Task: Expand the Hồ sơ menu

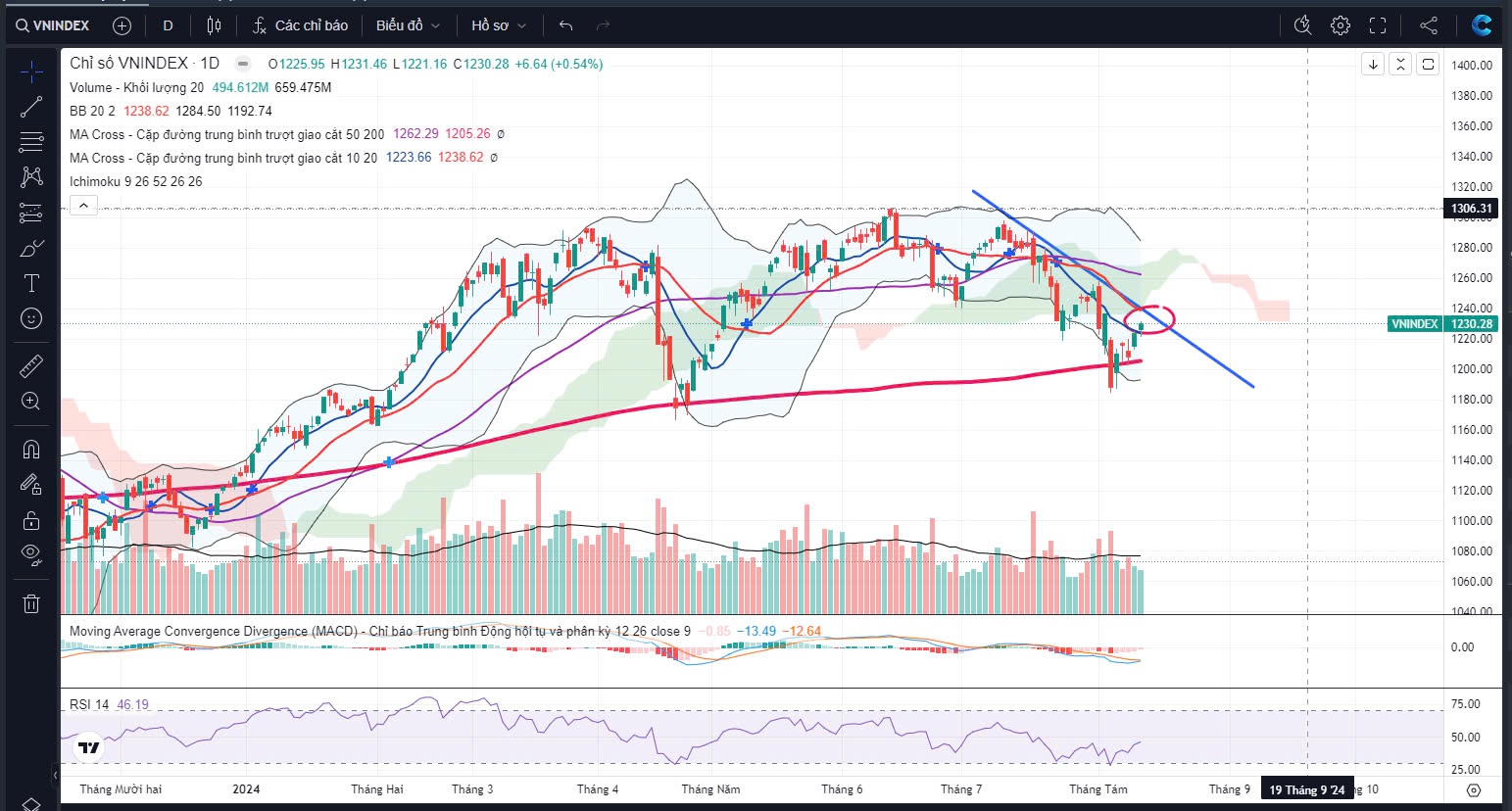Action: click(x=498, y=25)
